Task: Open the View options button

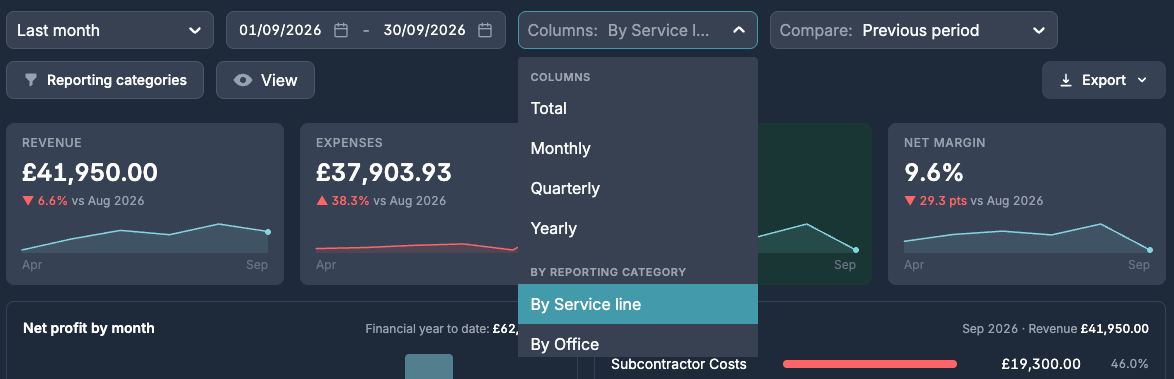Action: (265, 80)
